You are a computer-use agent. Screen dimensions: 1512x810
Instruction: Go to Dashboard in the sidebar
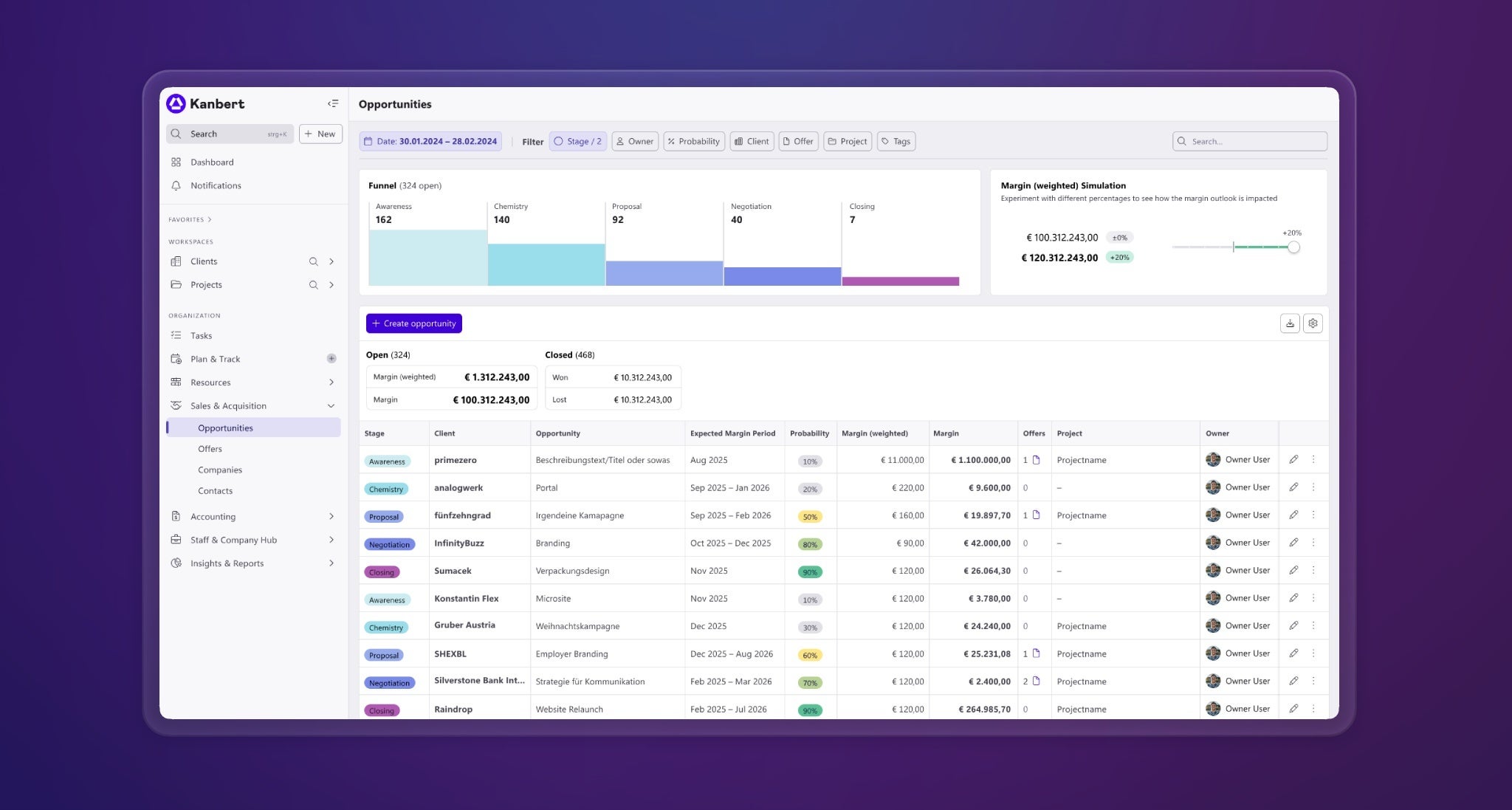[x=212, y=162]
